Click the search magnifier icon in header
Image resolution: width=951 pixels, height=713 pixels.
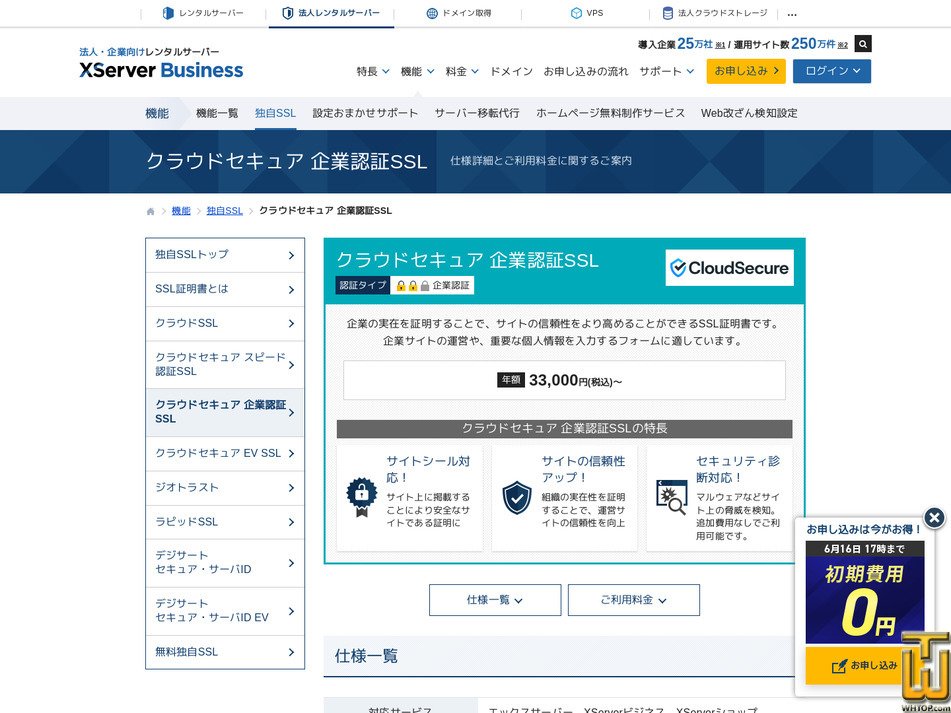pyautogui.click(x=862, y=44)
